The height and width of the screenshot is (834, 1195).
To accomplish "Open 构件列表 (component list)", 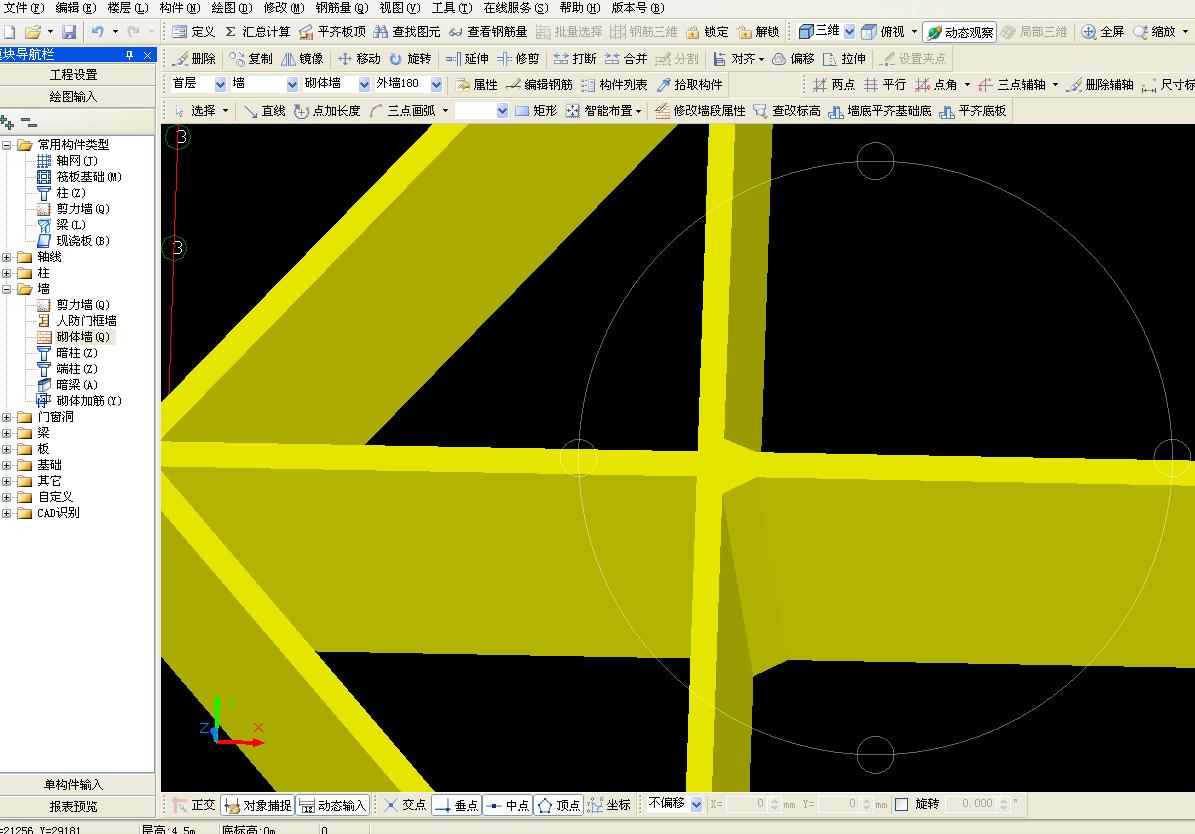I will coord(614,85).
